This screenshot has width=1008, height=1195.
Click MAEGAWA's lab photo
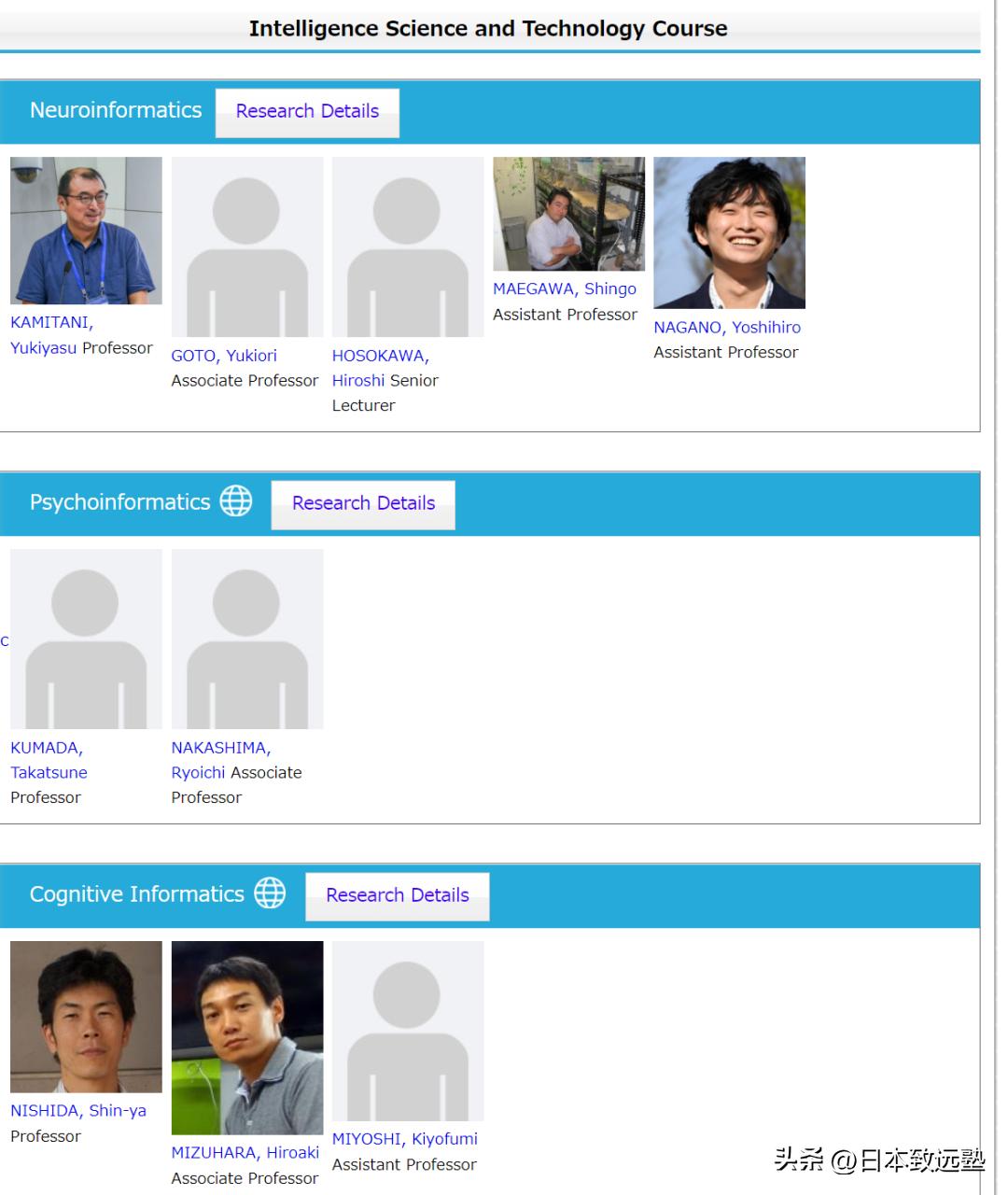[567, 215]
